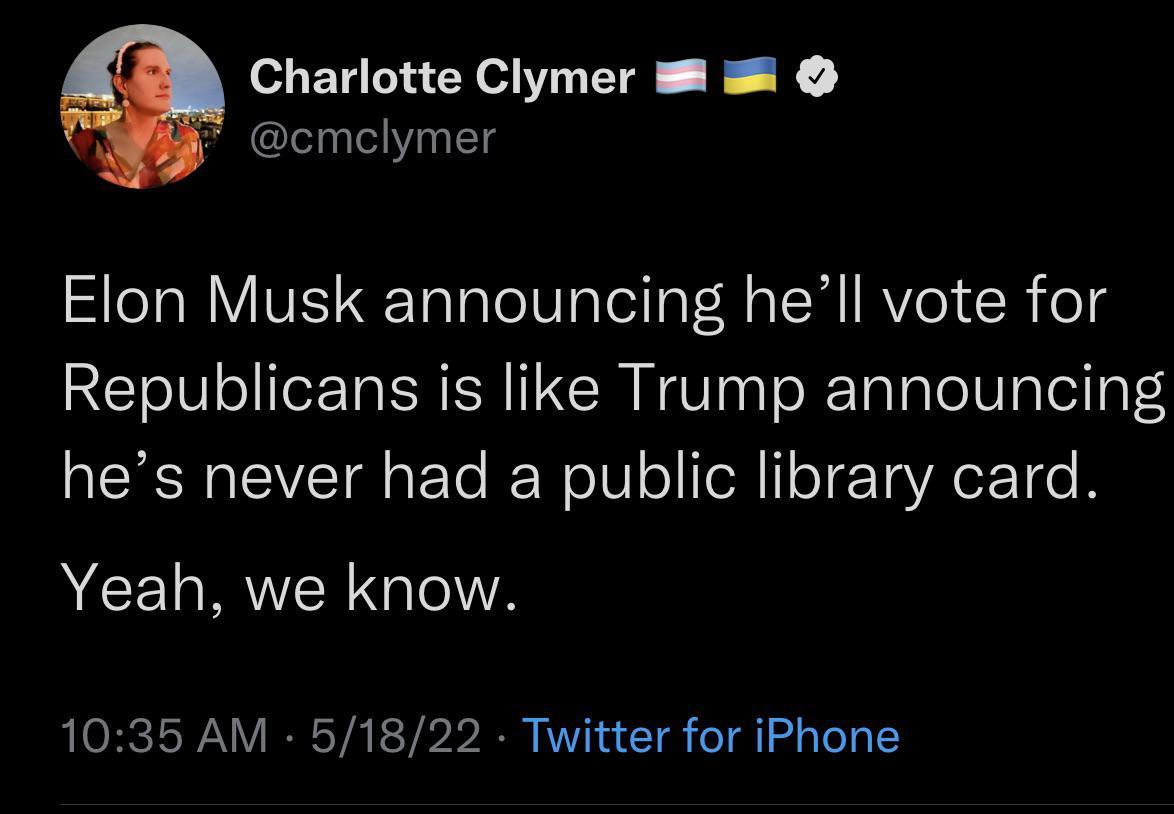Click the separator dot before Twitter for iPhone
This screenshot has height=814, width=1174.
click(x=500, y=736)
